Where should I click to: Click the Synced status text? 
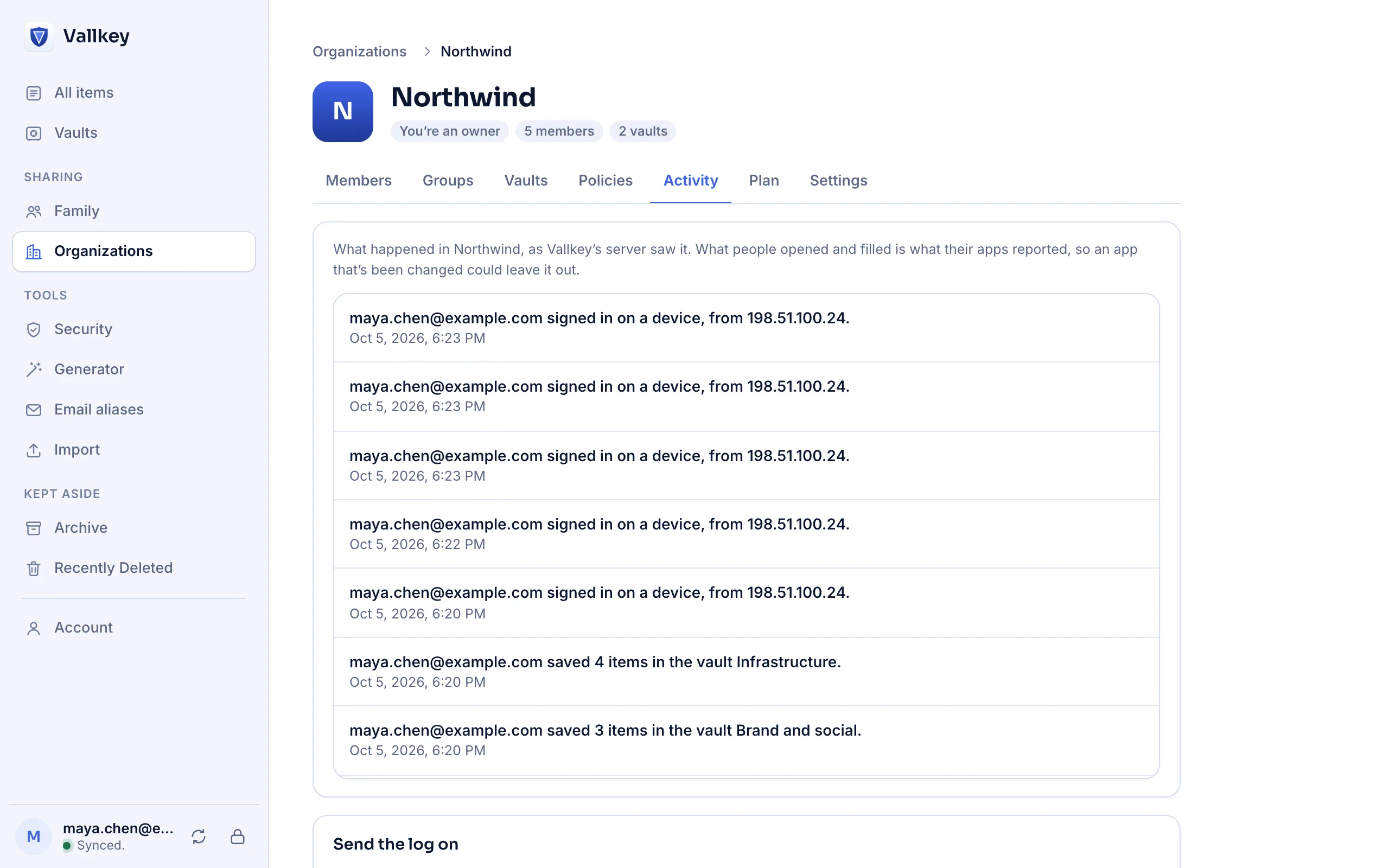[x=100, y=846]
